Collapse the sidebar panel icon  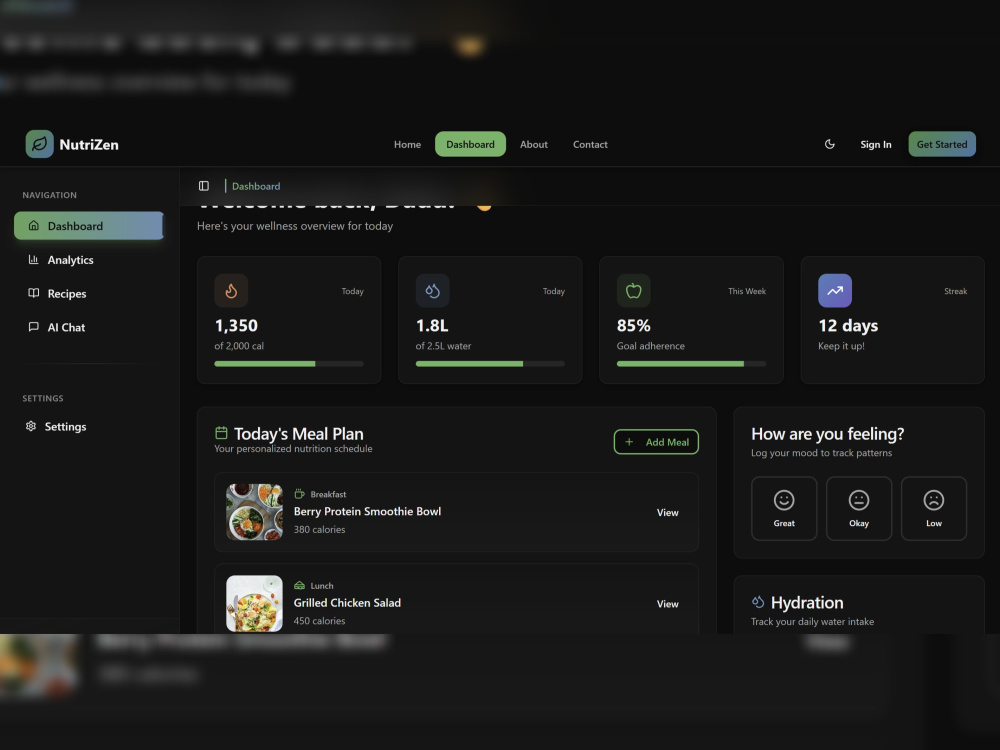204,186
